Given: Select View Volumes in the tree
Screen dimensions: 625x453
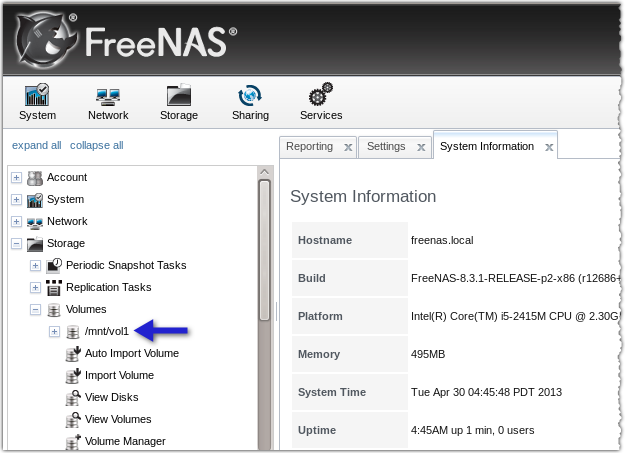Looking at the screenshot, I should [118, 419].
